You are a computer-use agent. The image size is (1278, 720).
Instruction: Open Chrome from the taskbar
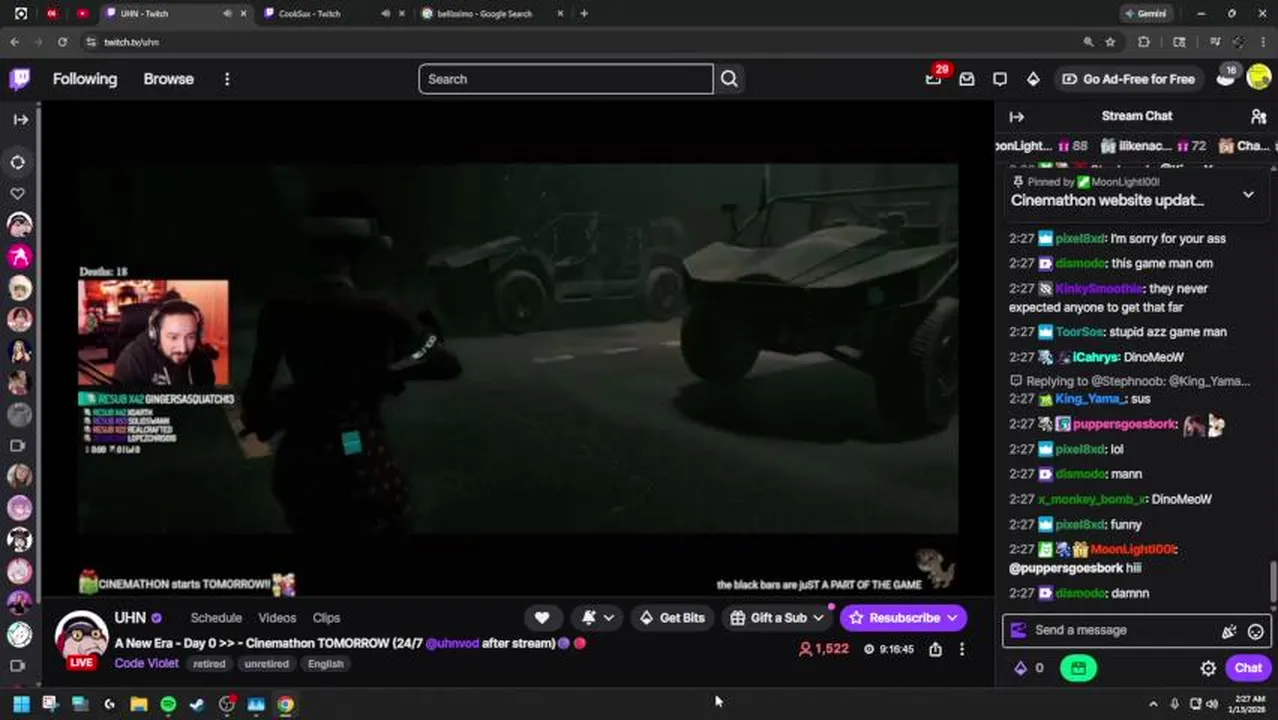coord(285,704)
